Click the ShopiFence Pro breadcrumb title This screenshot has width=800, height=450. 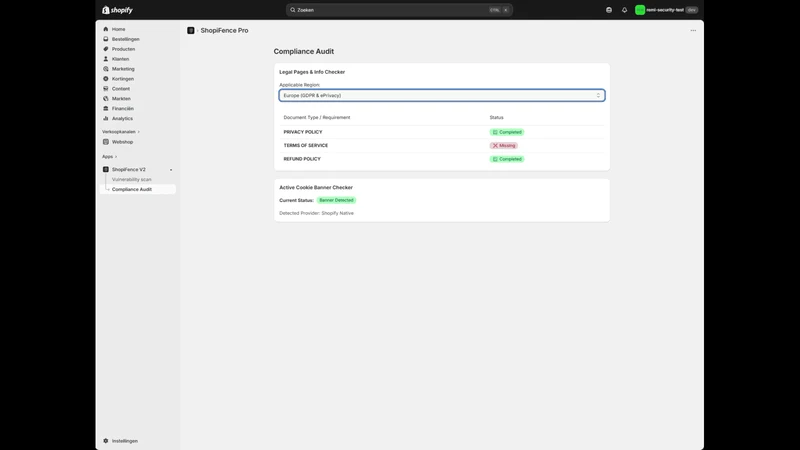coord(224,31)
